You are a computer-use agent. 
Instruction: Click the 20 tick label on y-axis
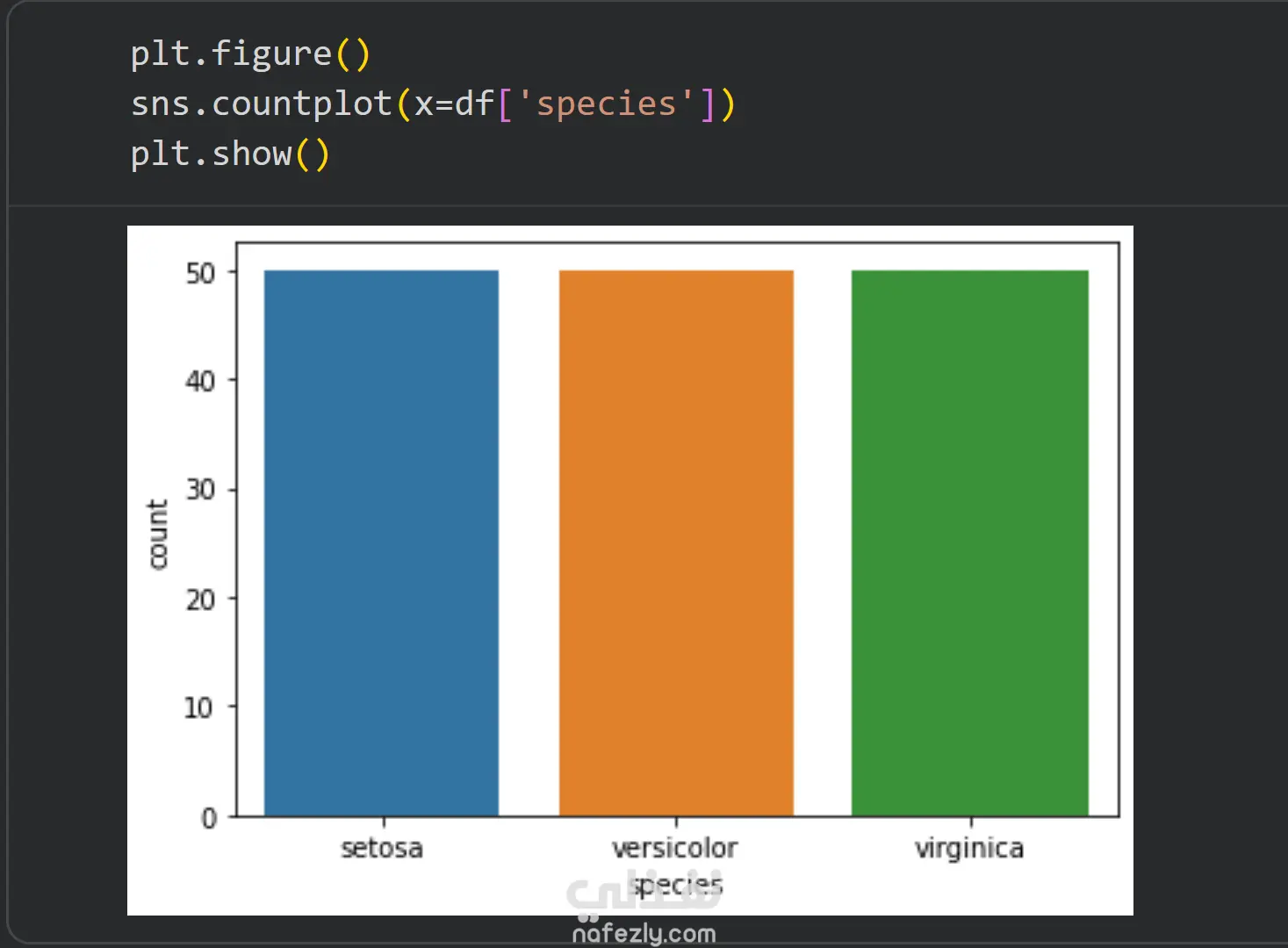pos(200,600)
